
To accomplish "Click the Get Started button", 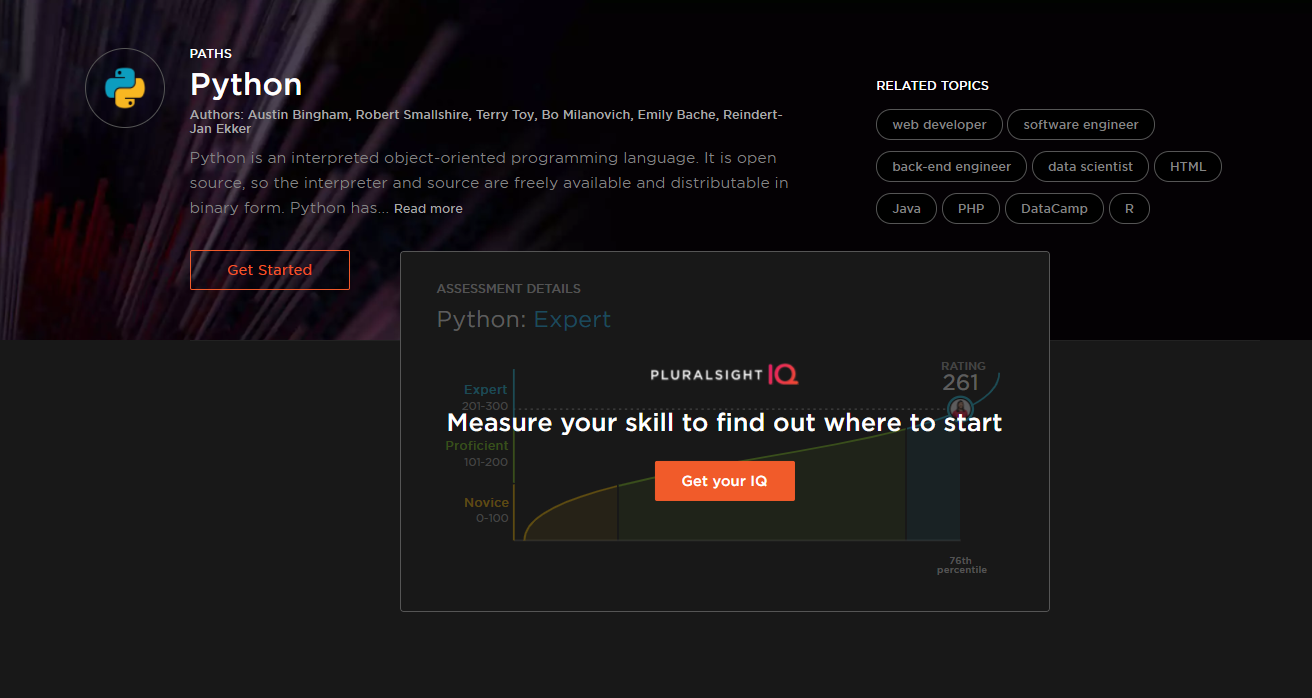I will (270, 270).
